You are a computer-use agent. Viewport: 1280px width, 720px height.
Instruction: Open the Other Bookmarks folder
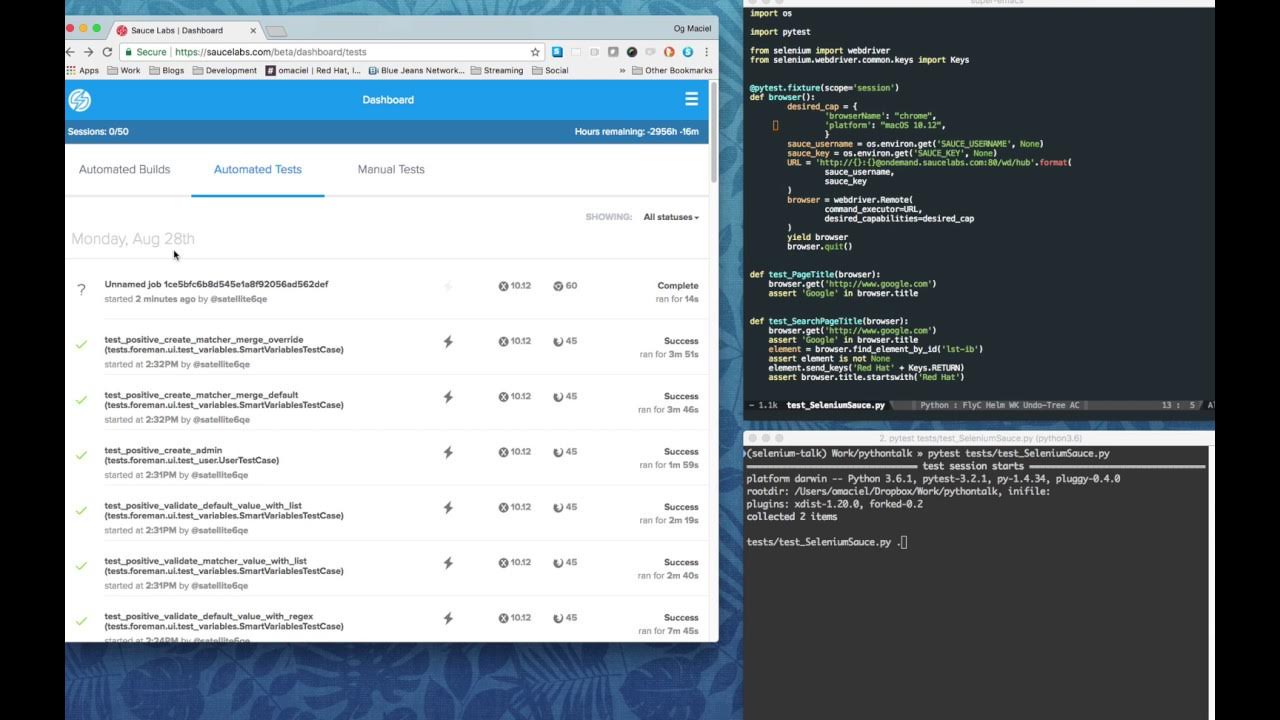[x=672, y=71]
